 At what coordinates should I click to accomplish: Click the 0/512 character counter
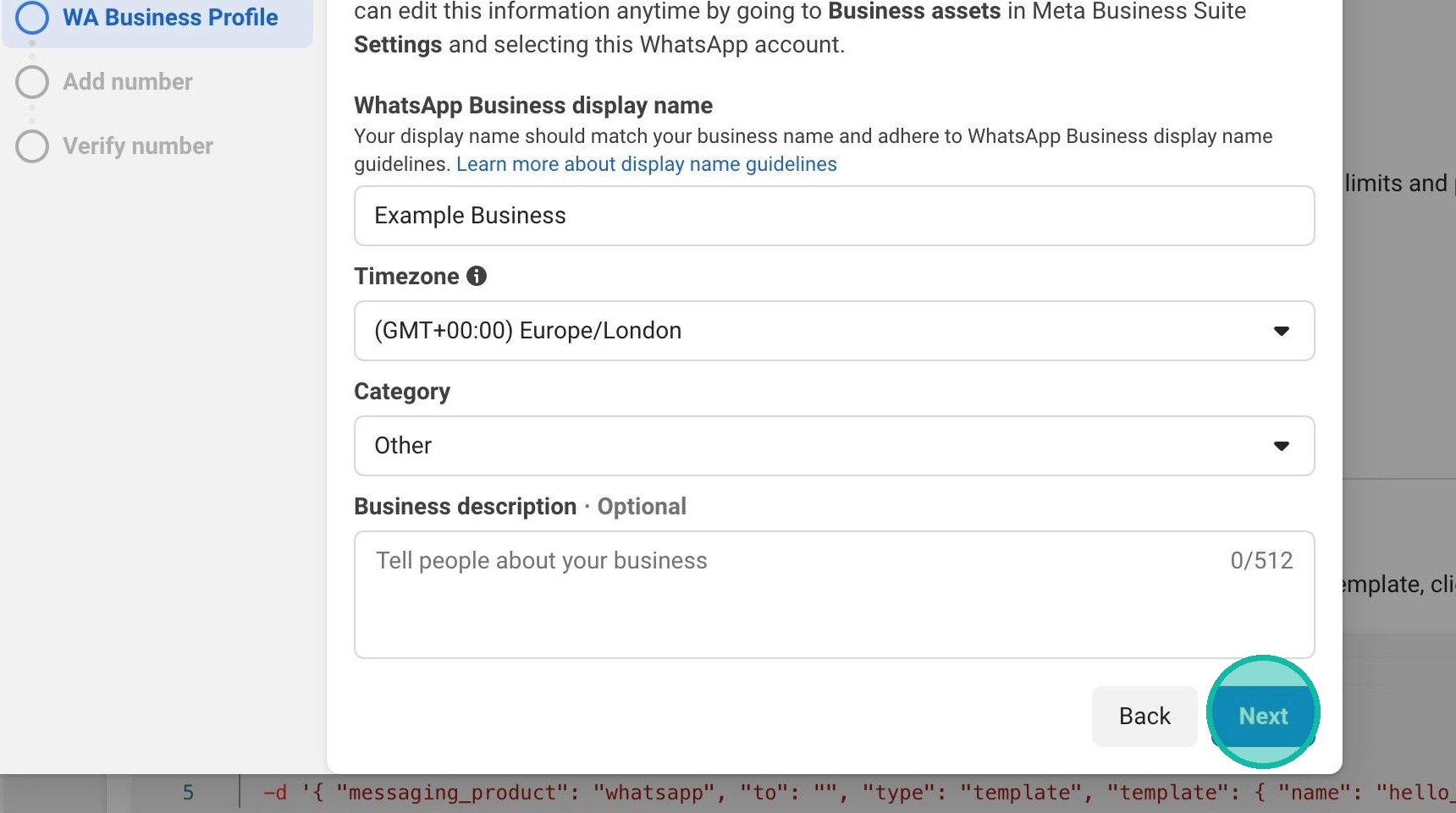point(1260,560)
